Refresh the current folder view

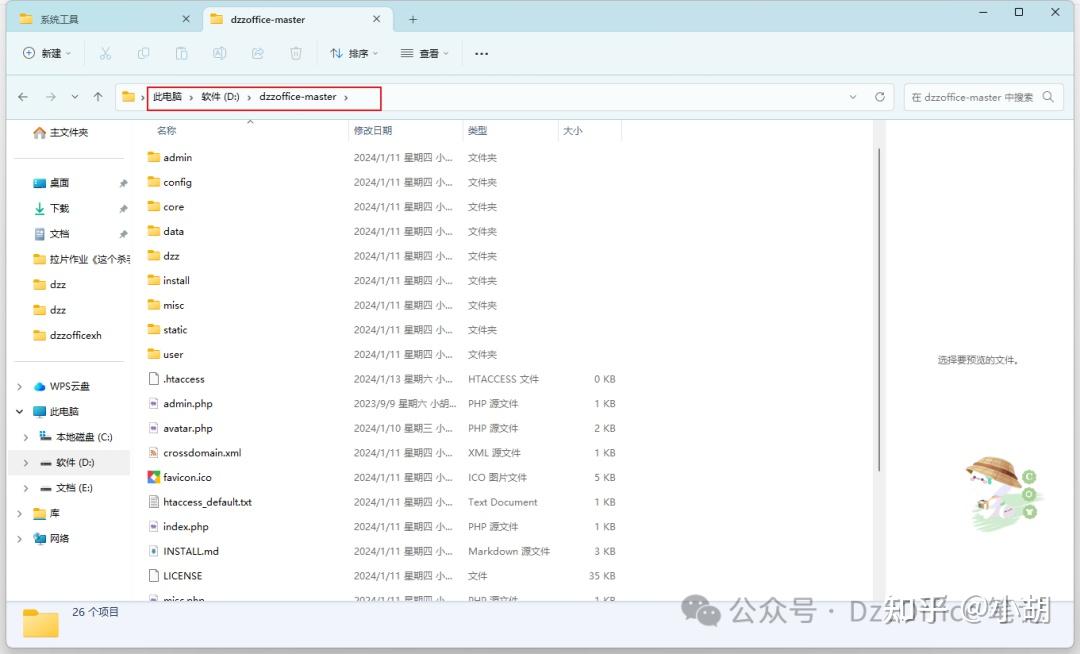pos(879,97)
